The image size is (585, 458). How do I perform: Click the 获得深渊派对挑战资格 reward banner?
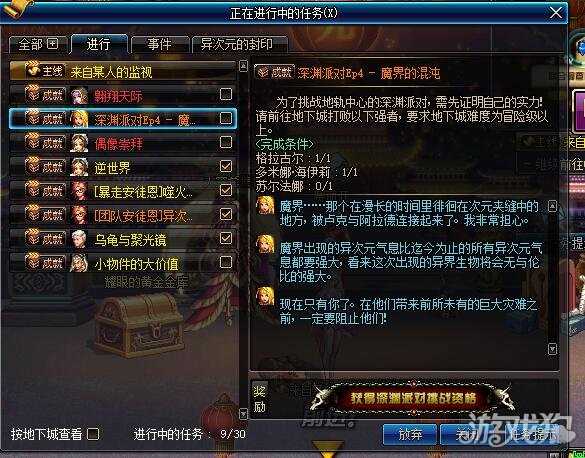413,399
